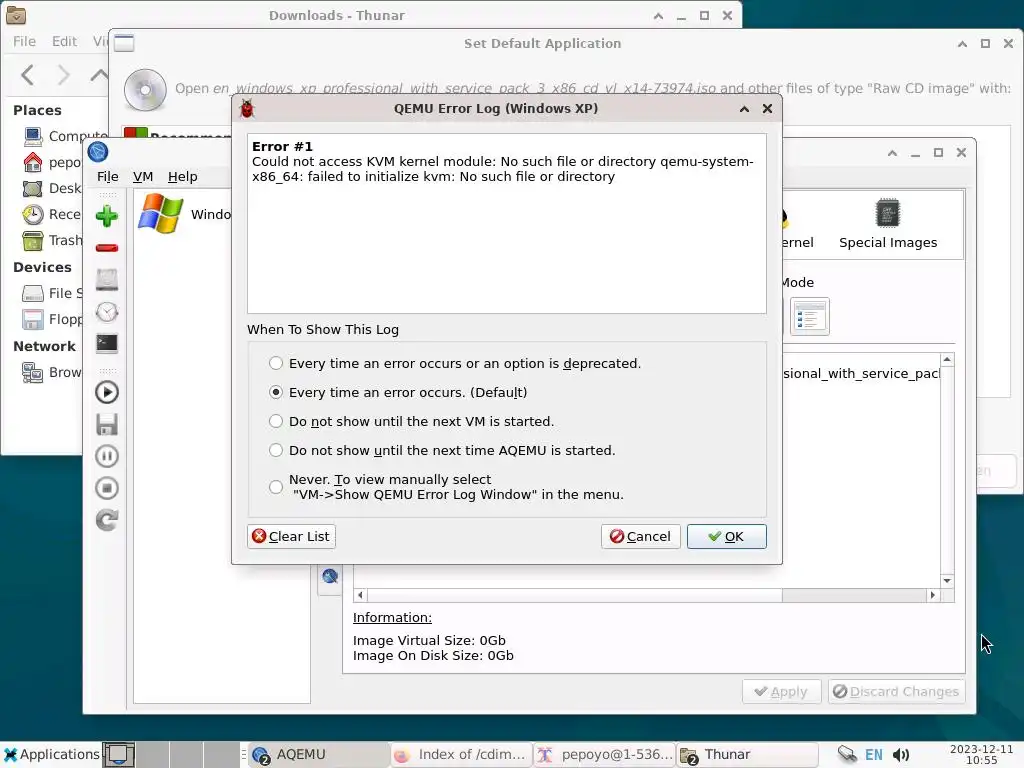
Task: Open Thunar's Edit menu
Action: pos(64,41)
